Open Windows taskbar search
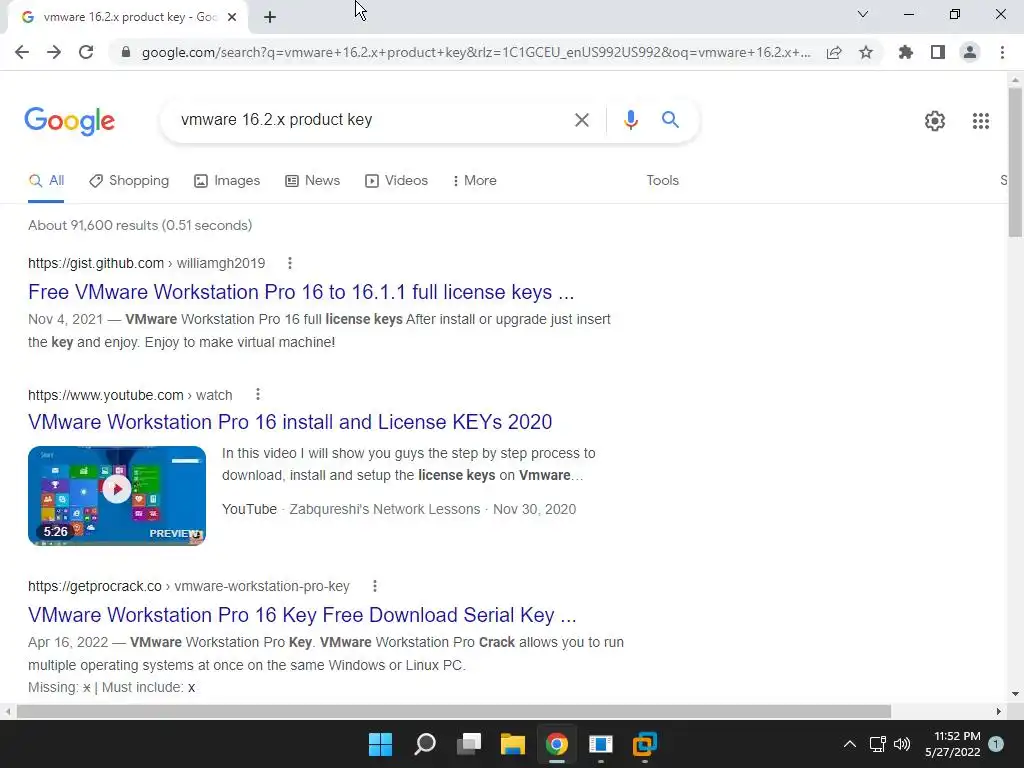Image resolution: width=1024 pixels, height=768 pixels. coord(424,744)
